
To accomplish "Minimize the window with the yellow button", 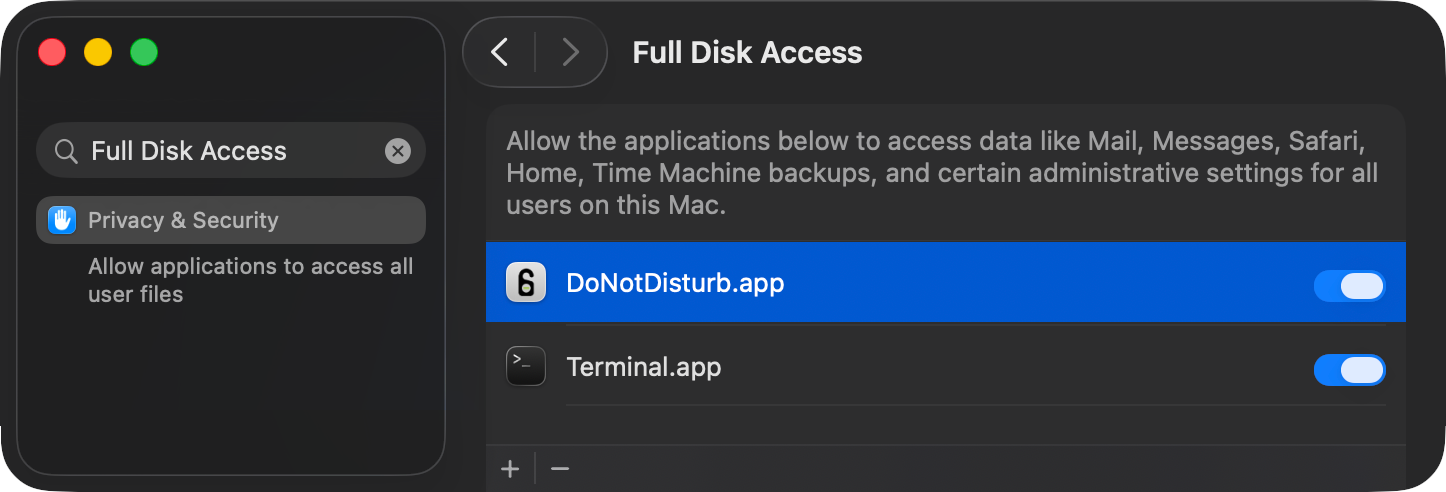I will pos(98,52).
